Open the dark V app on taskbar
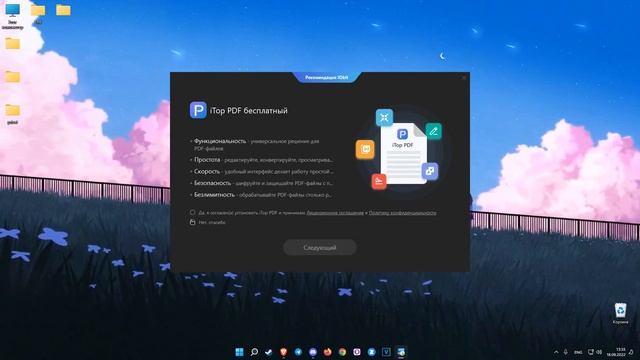 (386, 352)
